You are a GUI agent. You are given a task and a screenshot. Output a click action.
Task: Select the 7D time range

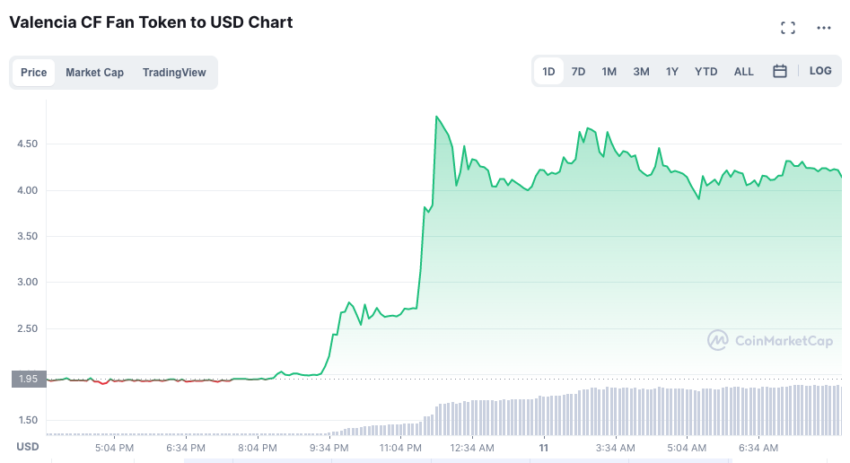click(x=578, y=72)
